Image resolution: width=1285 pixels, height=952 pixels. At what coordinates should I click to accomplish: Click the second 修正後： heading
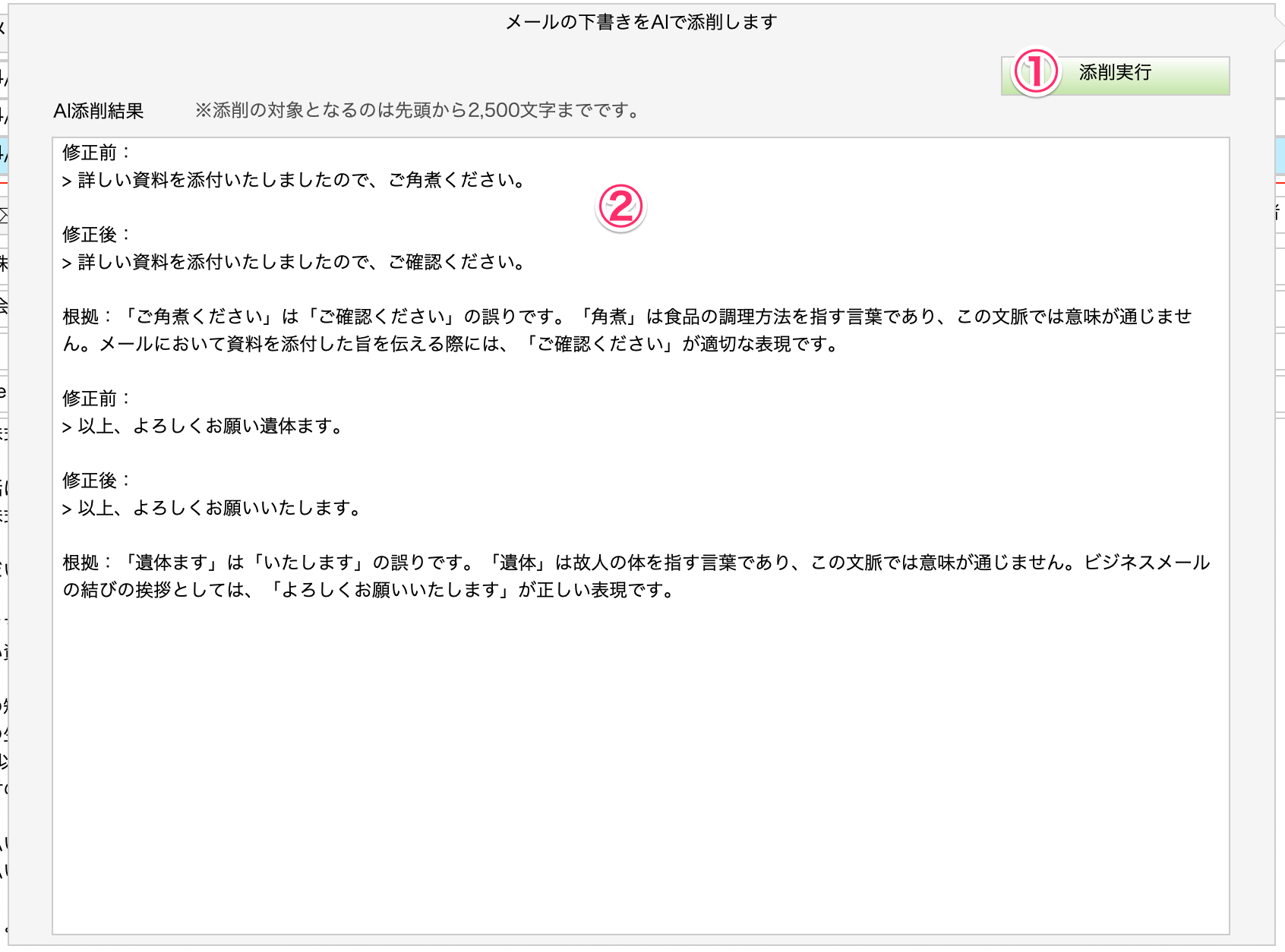coord(97,481)
